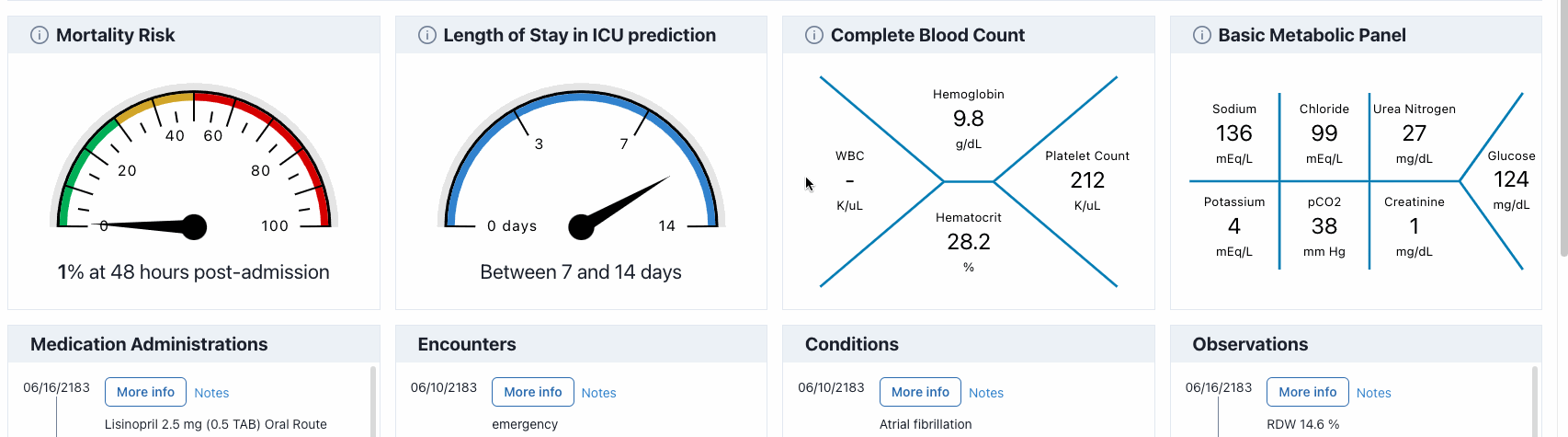Open More info for emergency encounter

[x=533, y=392]
